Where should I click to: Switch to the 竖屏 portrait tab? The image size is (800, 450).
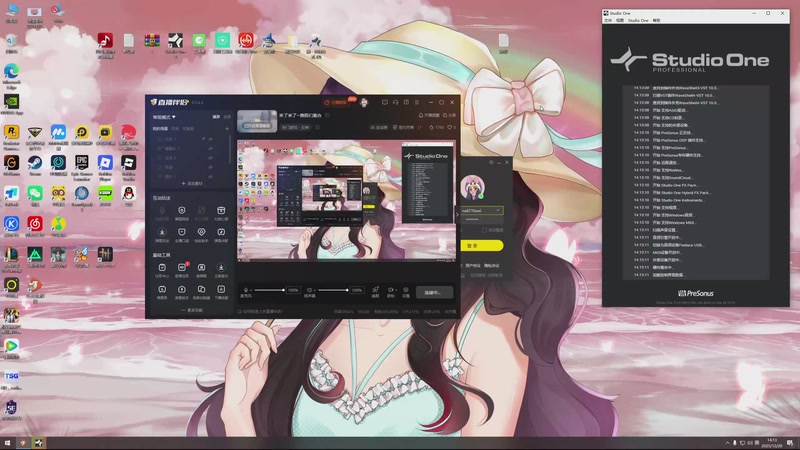click(227, 117)
